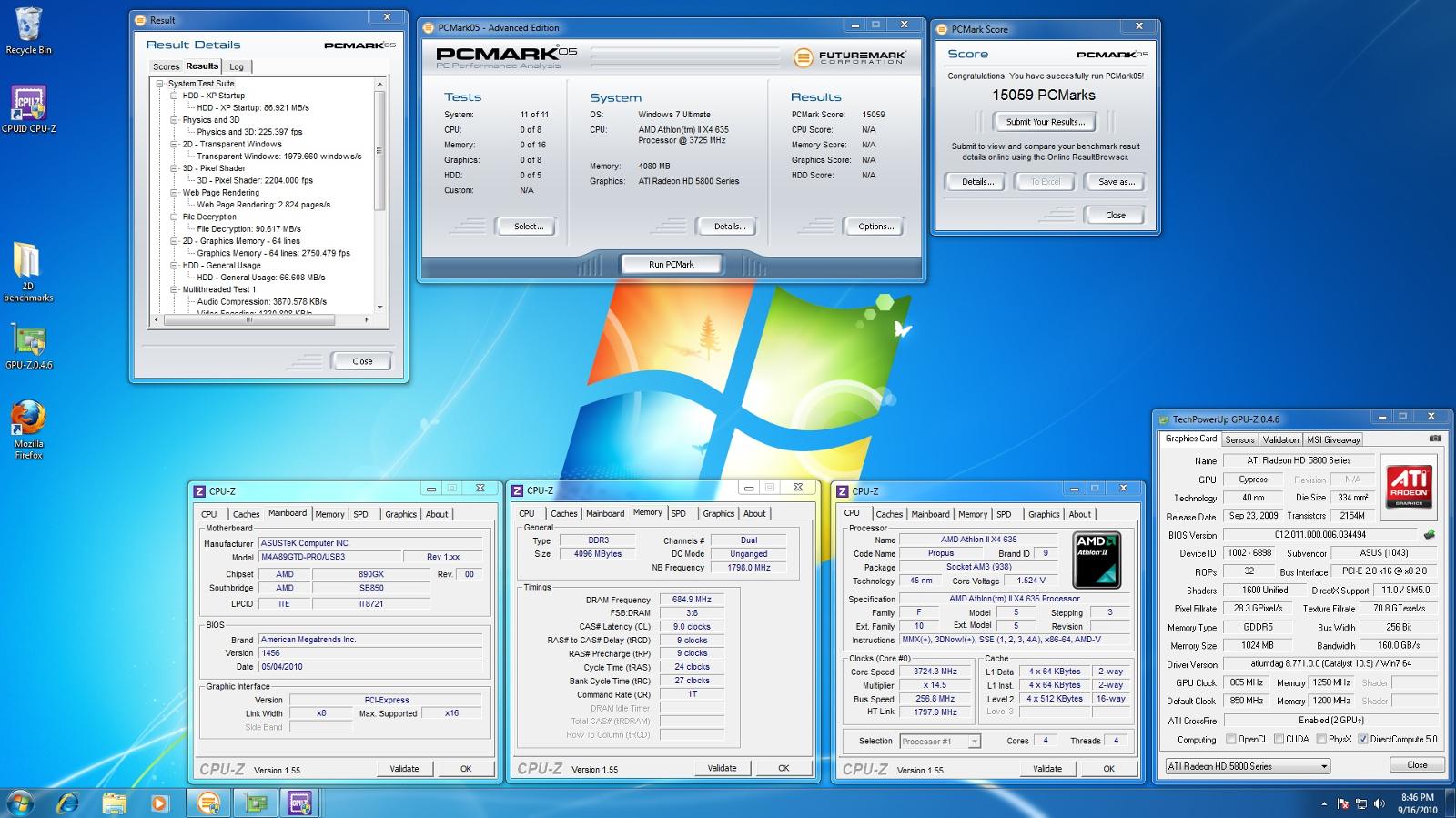
Task: Open Caches tab in CPU-Z processor window
Action: coord(889,514)
